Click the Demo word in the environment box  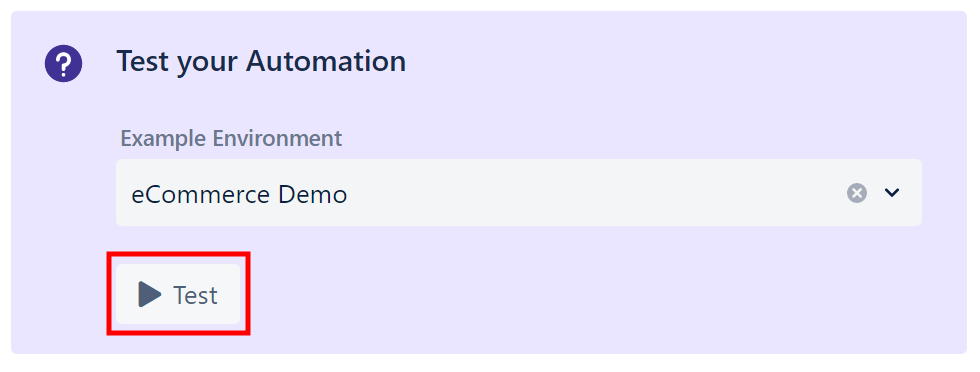pyautogui.click(x=312, y=194)
